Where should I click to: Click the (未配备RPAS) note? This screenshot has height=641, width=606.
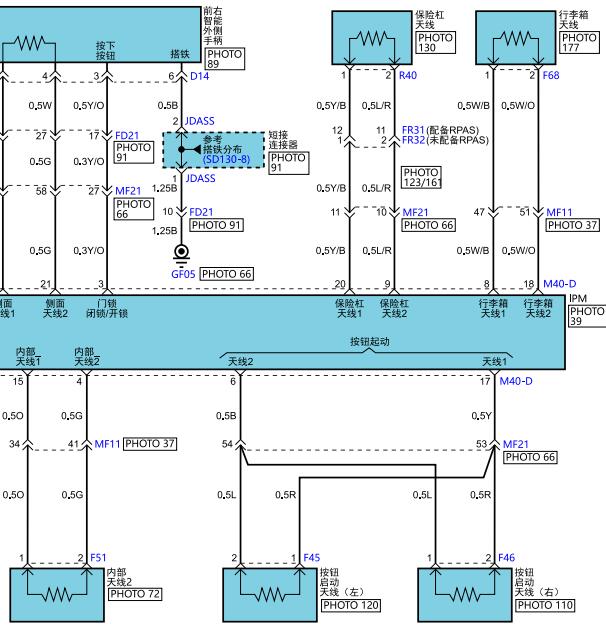click(458, 140)
